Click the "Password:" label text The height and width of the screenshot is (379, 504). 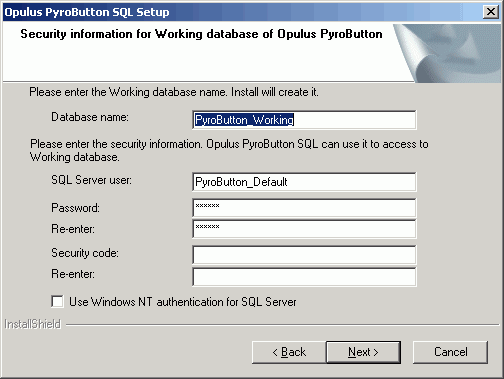(75, 208)
